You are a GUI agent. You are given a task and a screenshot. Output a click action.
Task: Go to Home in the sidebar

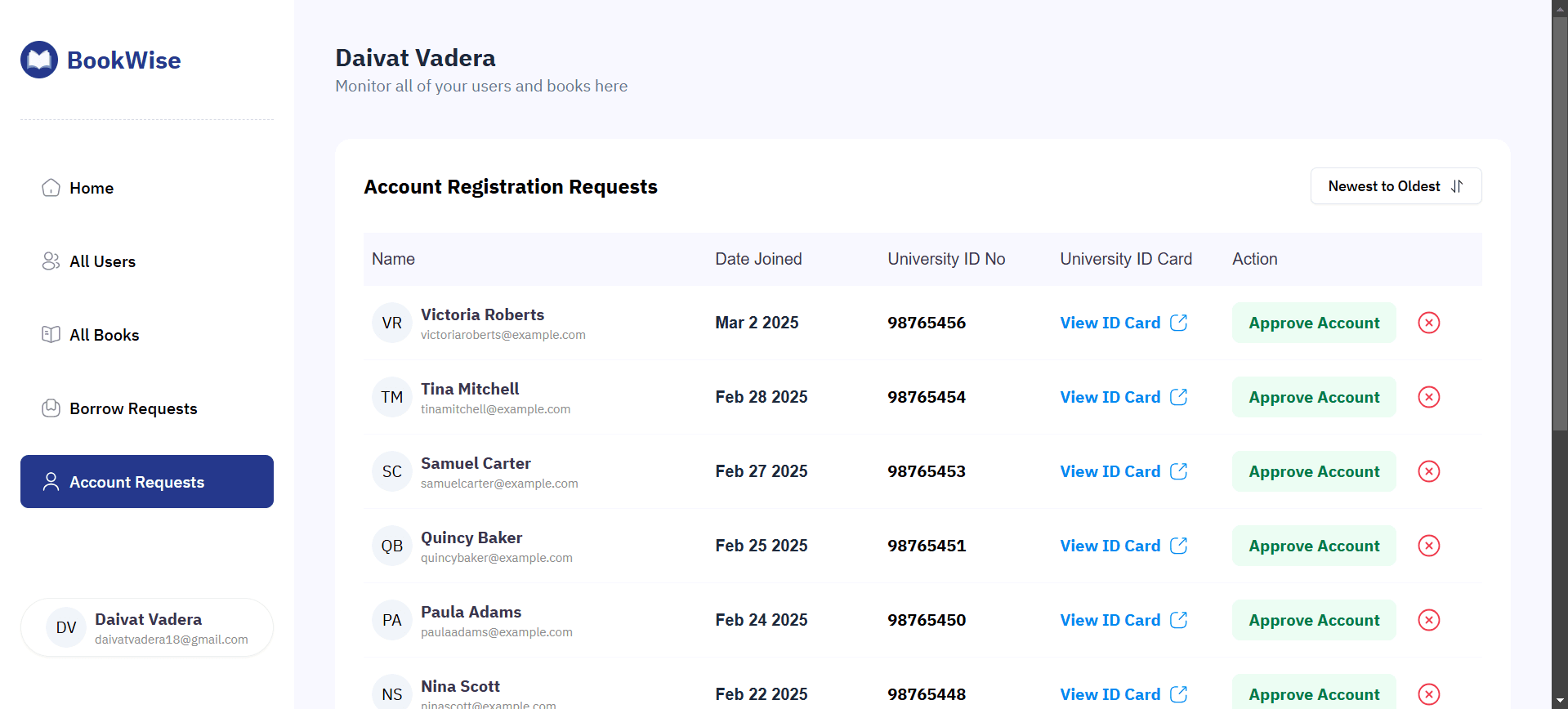[x=92, y=188]
